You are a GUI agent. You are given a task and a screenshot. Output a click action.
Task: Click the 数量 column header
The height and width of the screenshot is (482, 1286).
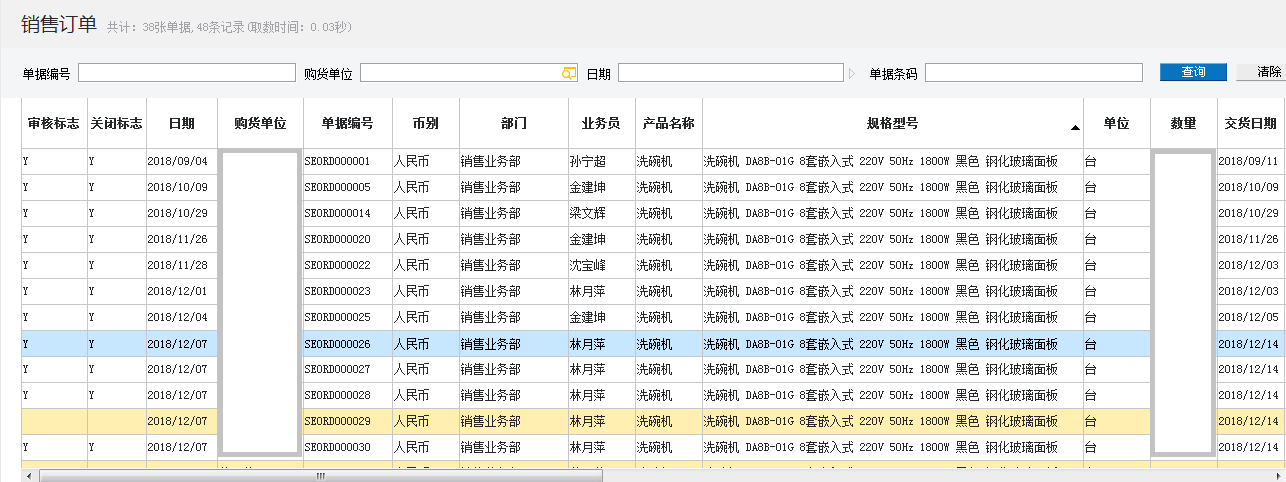[1183, 124]
